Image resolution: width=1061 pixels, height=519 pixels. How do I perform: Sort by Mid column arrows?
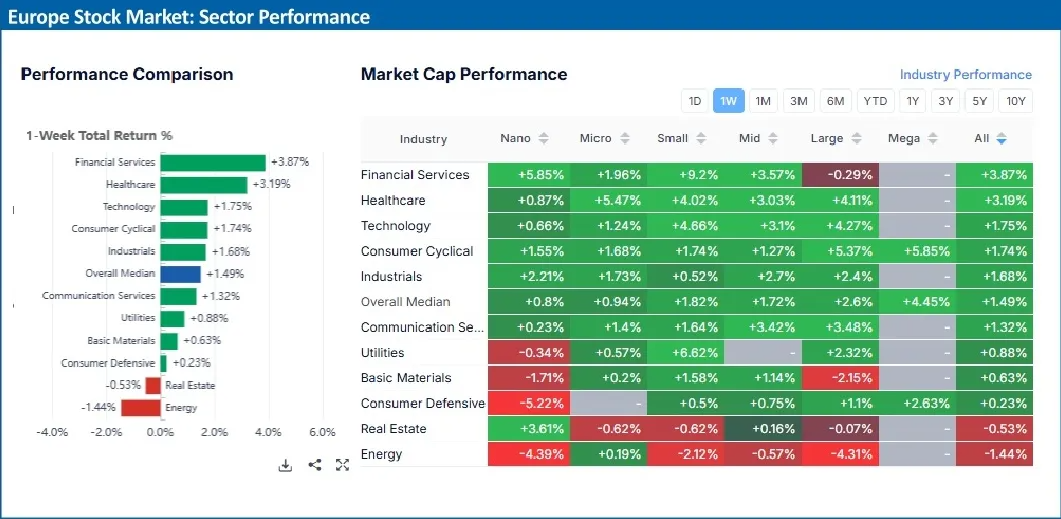[x=781, y=139]
